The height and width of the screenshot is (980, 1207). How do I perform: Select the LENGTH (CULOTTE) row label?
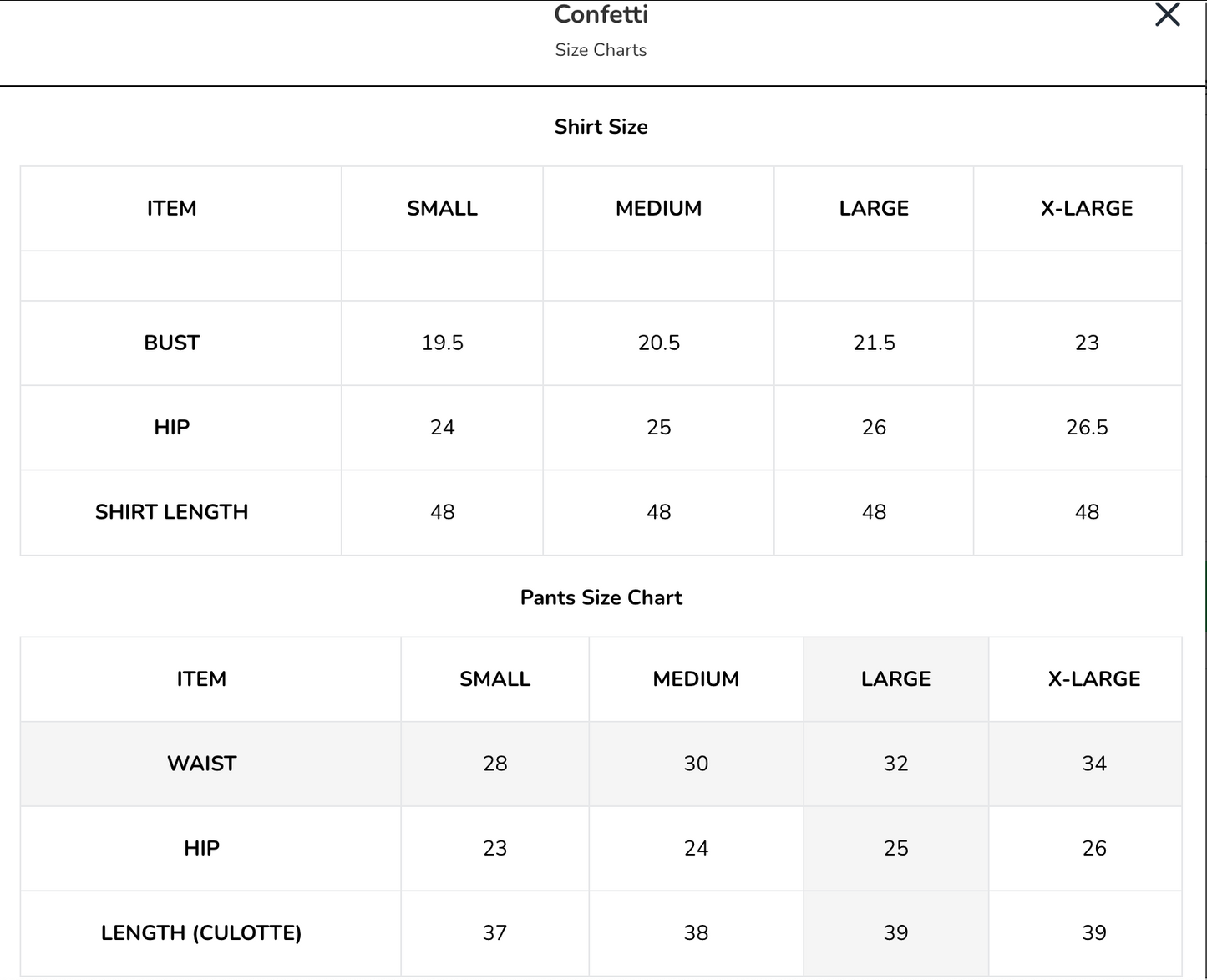pos(201,932)
